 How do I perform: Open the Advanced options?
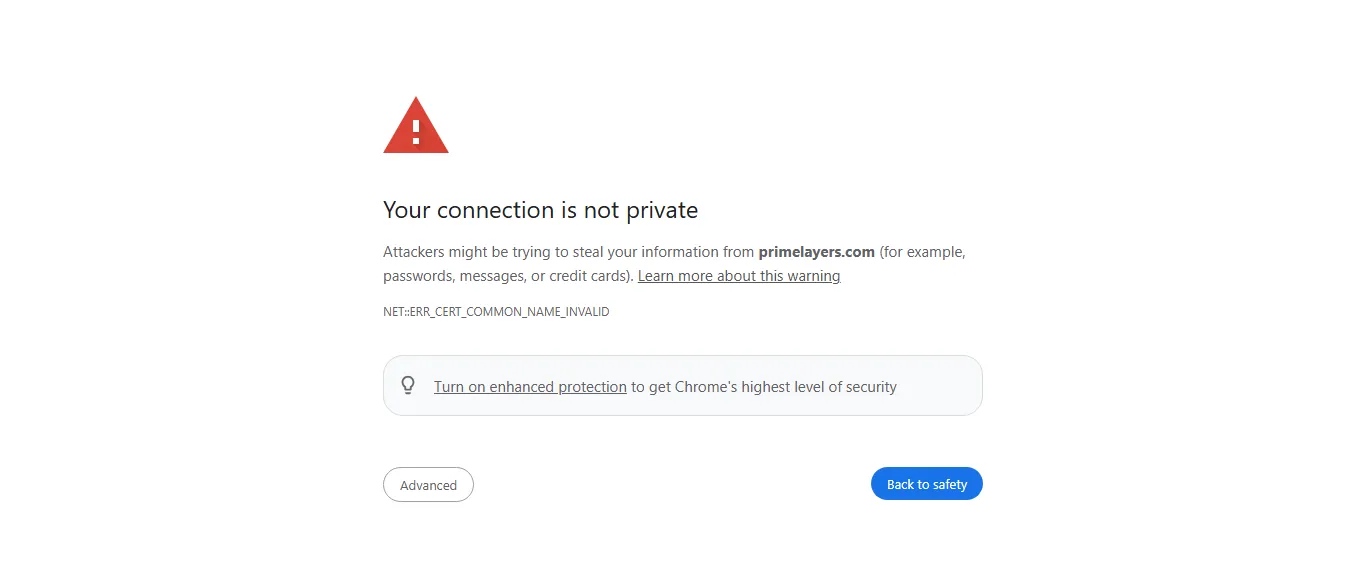point(428,485)
